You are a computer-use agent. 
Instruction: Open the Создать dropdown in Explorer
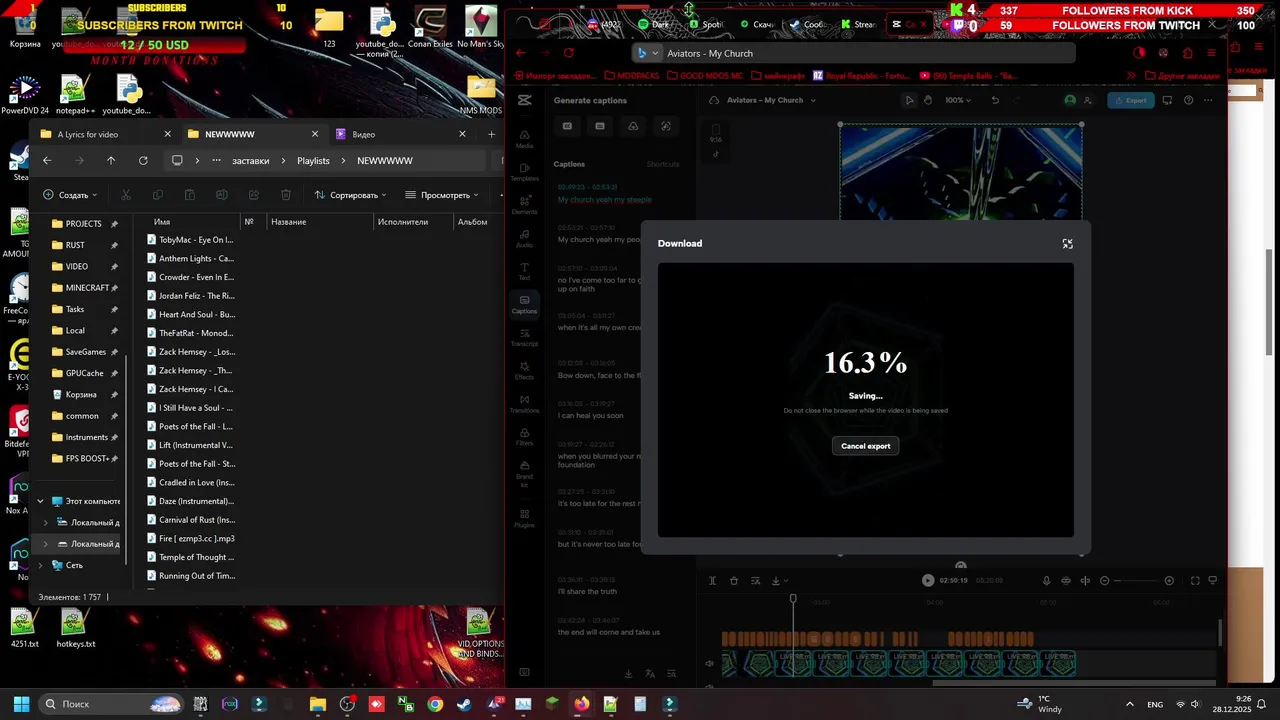pos(70,195)
